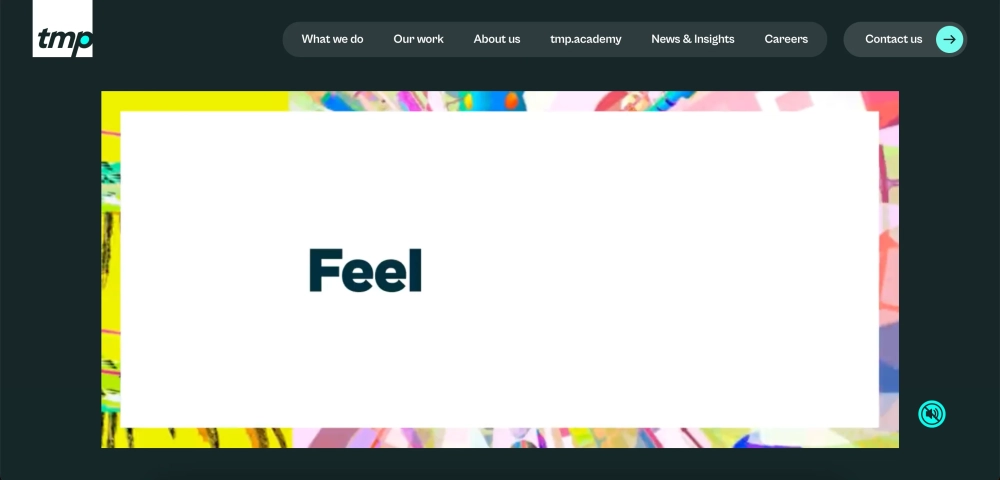1000x480 pixels.
Task: Click the Feel headline in the video
Action: 365,270
